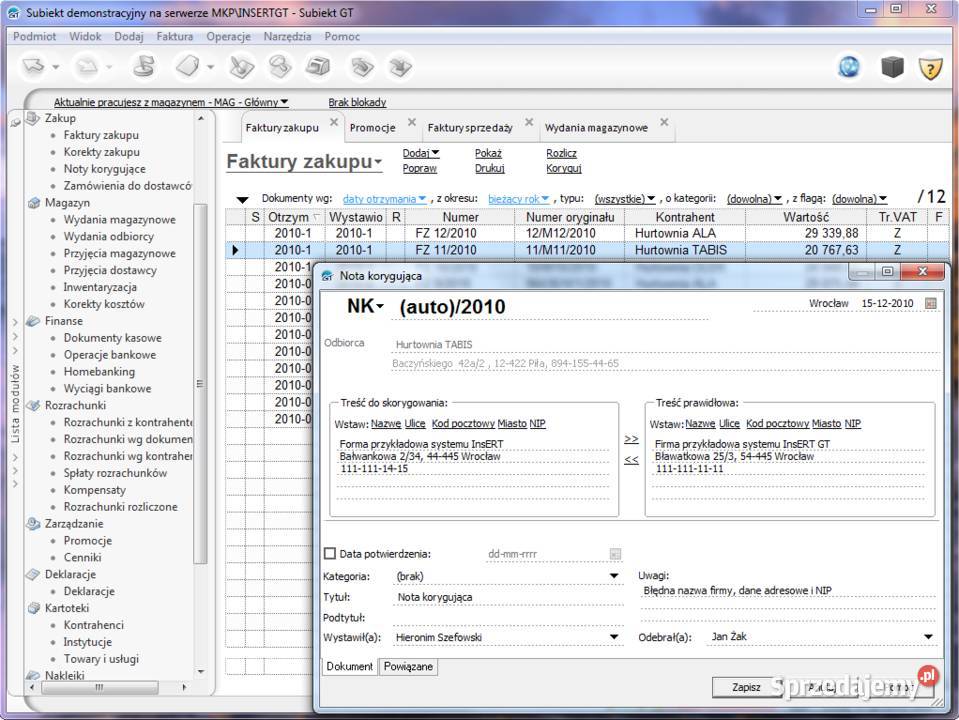Open Wystawił(a) dropdown with Hieronim Szefowski
This screenshot has height=720, width=959.
(614, 636)
